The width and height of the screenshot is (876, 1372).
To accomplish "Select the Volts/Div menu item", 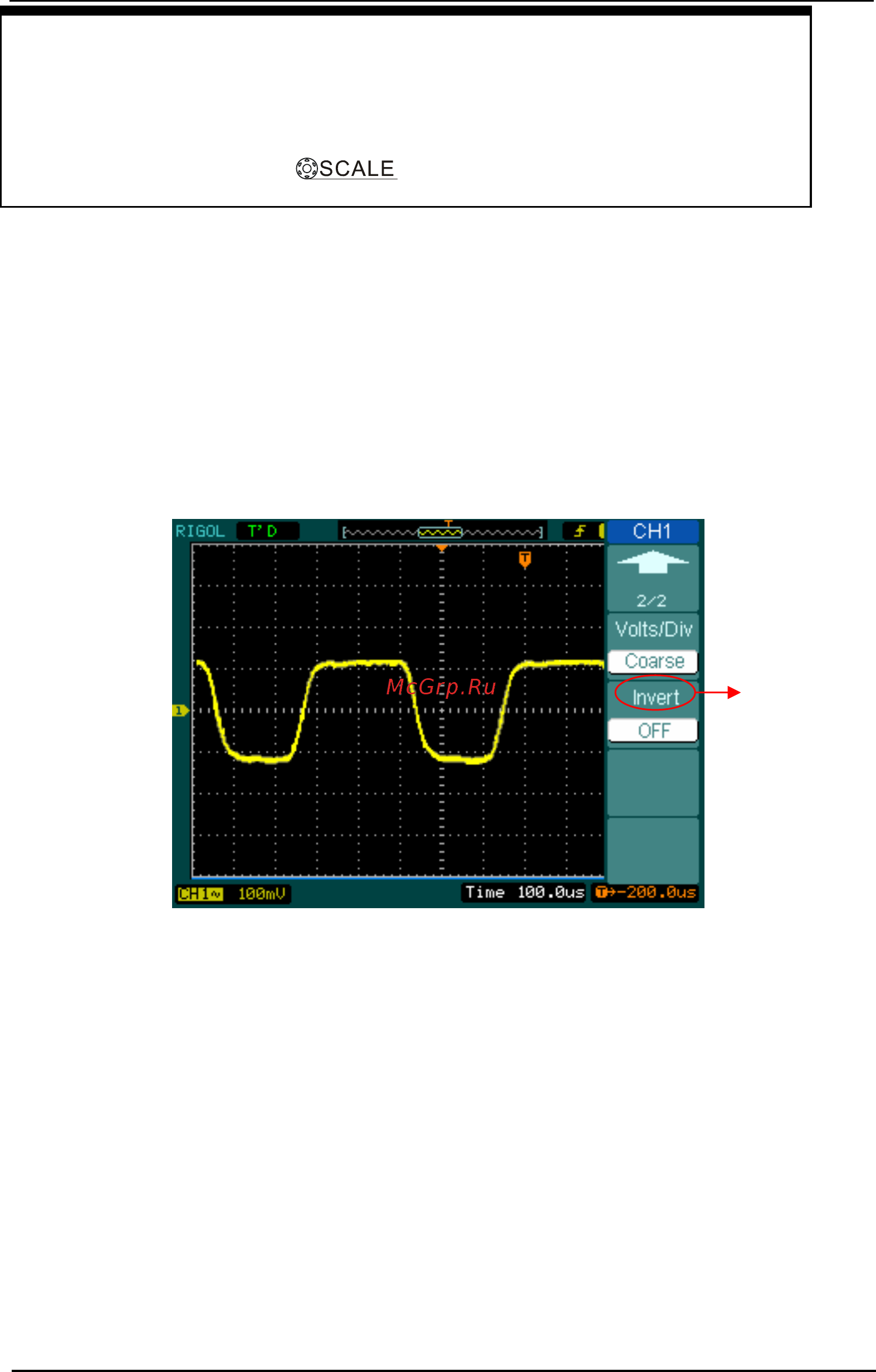I will point(654,629).
